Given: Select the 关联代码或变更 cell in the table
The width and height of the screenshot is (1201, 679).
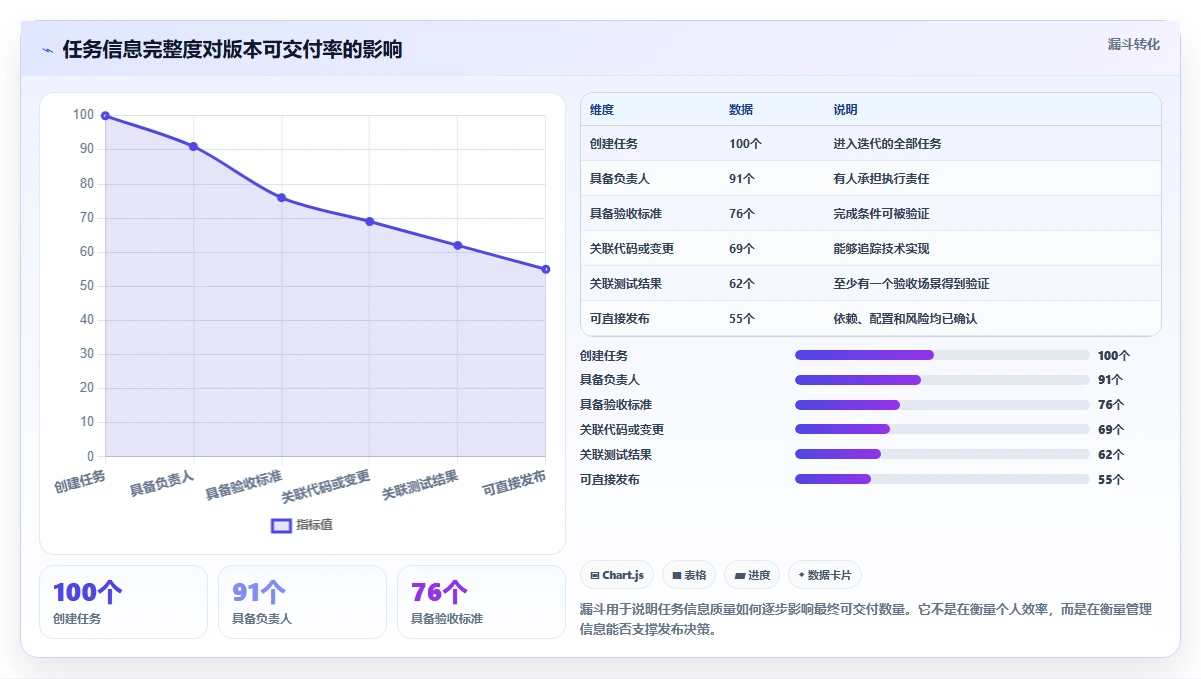Looking at the screenshot, I should pyautogui.click(x=632, y=249).
